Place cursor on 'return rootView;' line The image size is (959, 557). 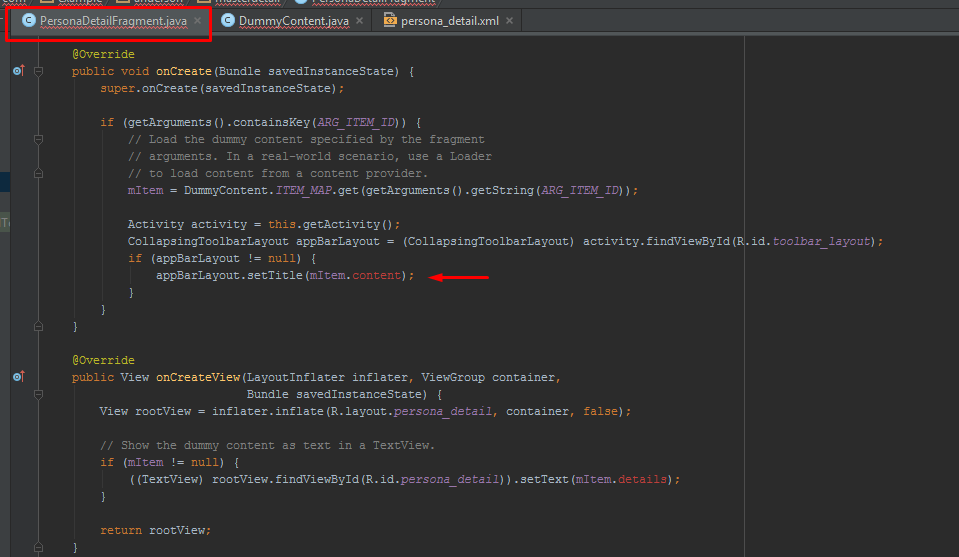pyautogui.click(x=155, y=530)
